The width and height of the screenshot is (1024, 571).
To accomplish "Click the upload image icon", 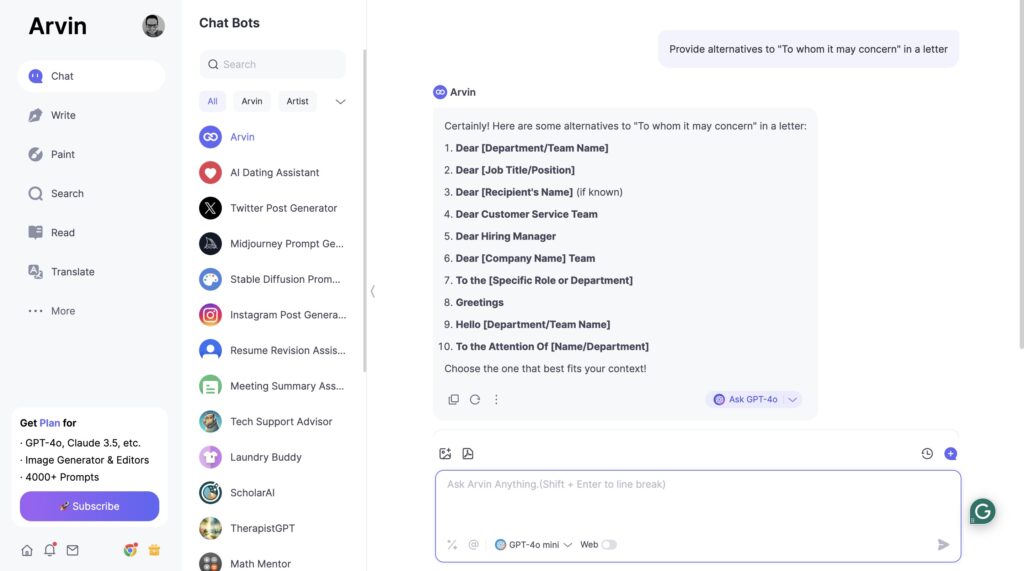I will point(445,453).
